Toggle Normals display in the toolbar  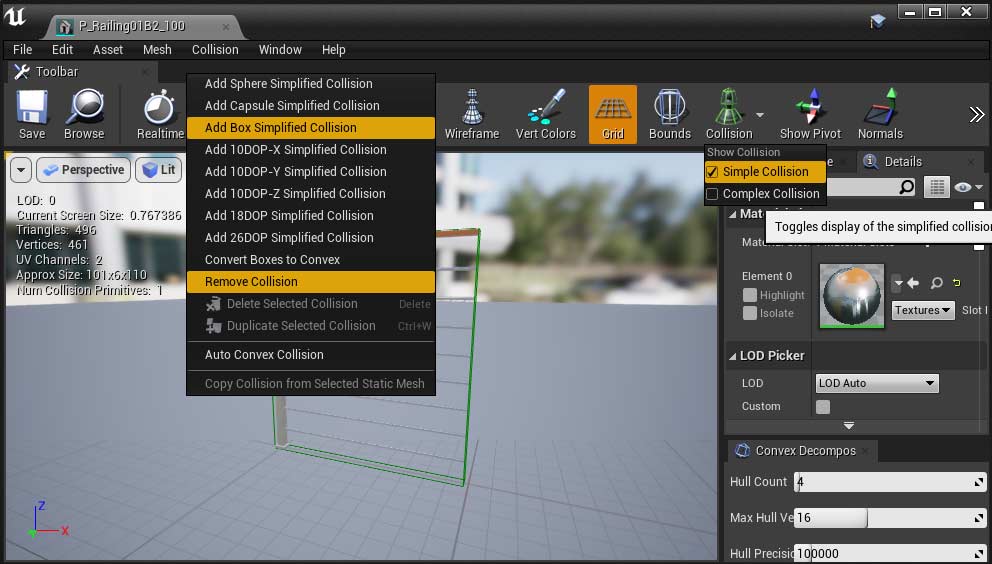coord(880,113)
